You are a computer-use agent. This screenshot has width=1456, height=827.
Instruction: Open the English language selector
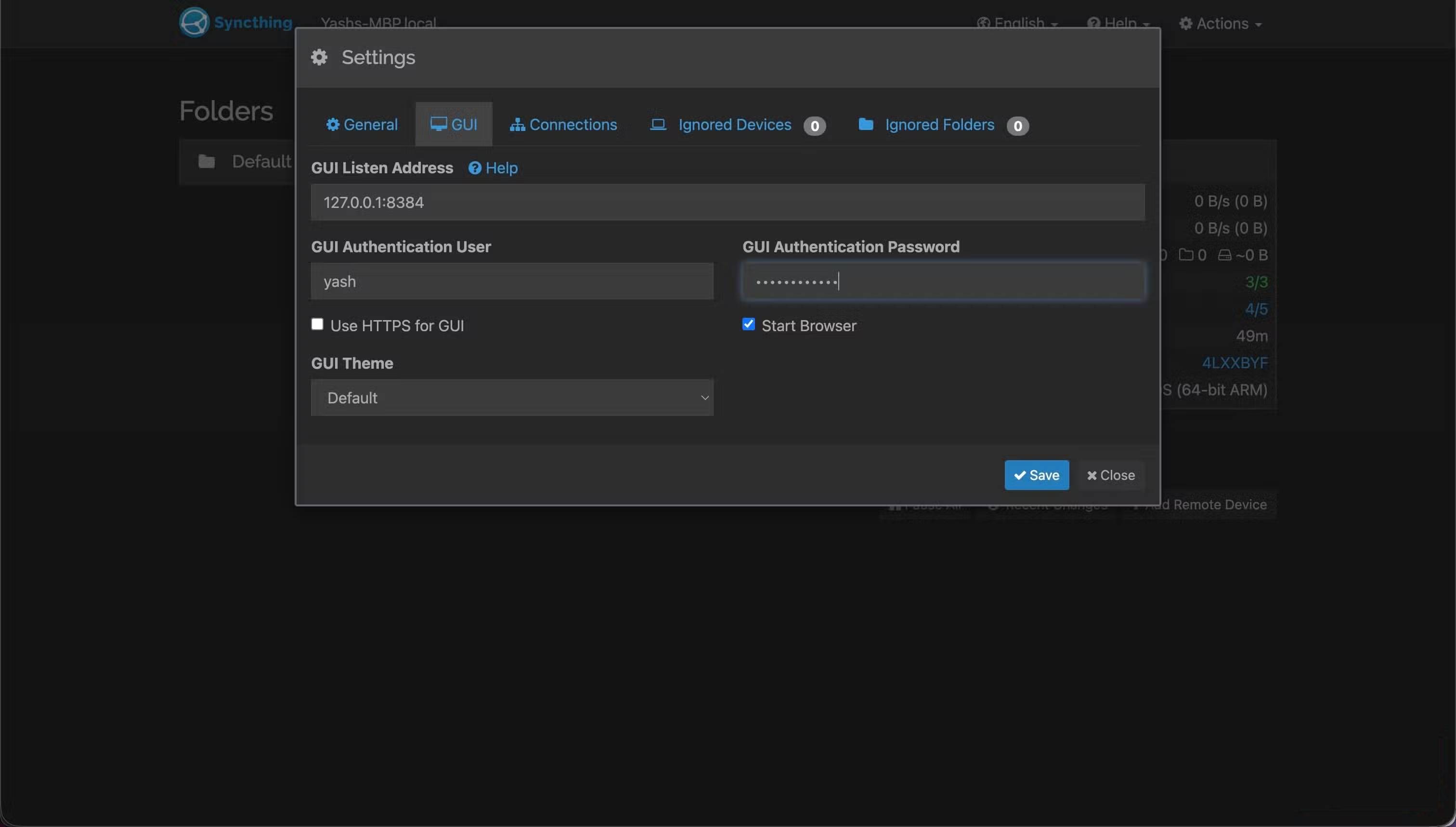click(1017, 23)
